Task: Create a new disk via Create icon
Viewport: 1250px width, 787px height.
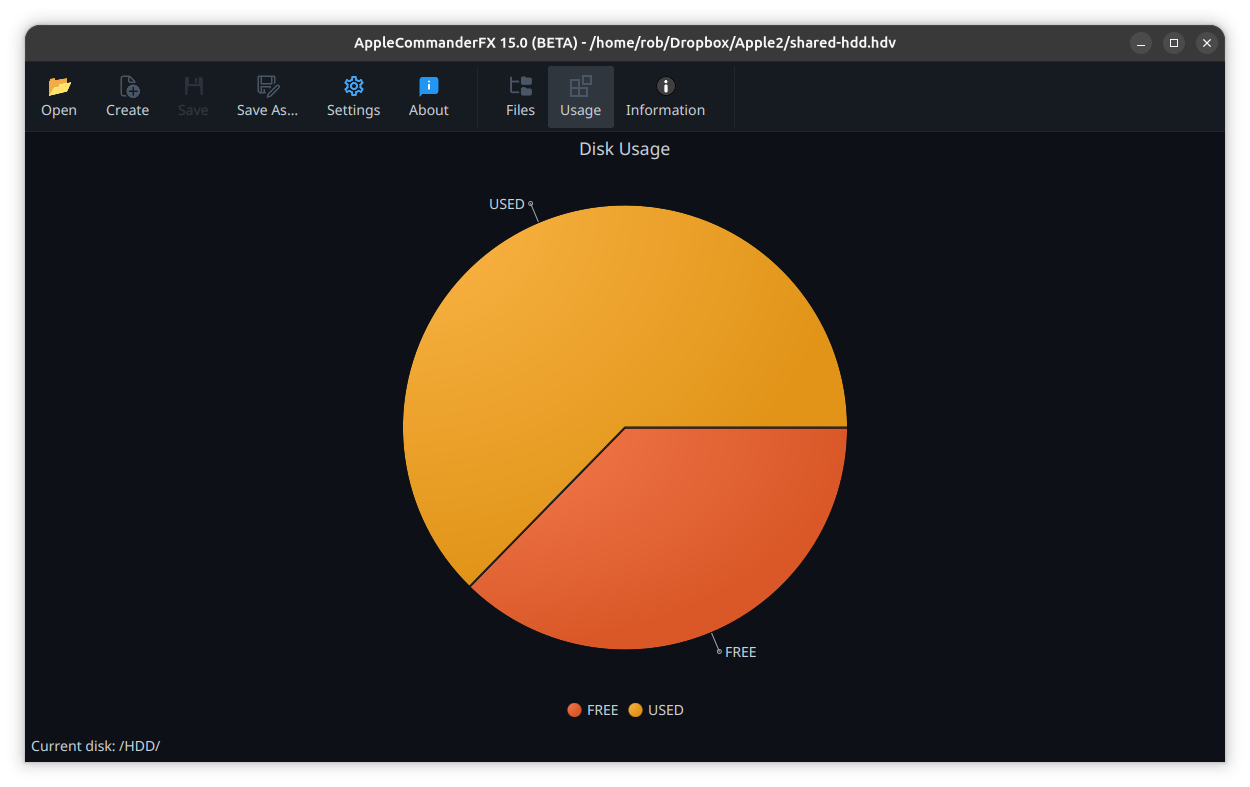Action: 128,87
